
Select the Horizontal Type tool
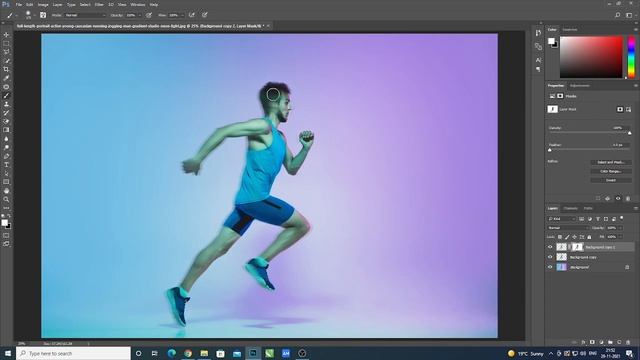coord(6,165)
